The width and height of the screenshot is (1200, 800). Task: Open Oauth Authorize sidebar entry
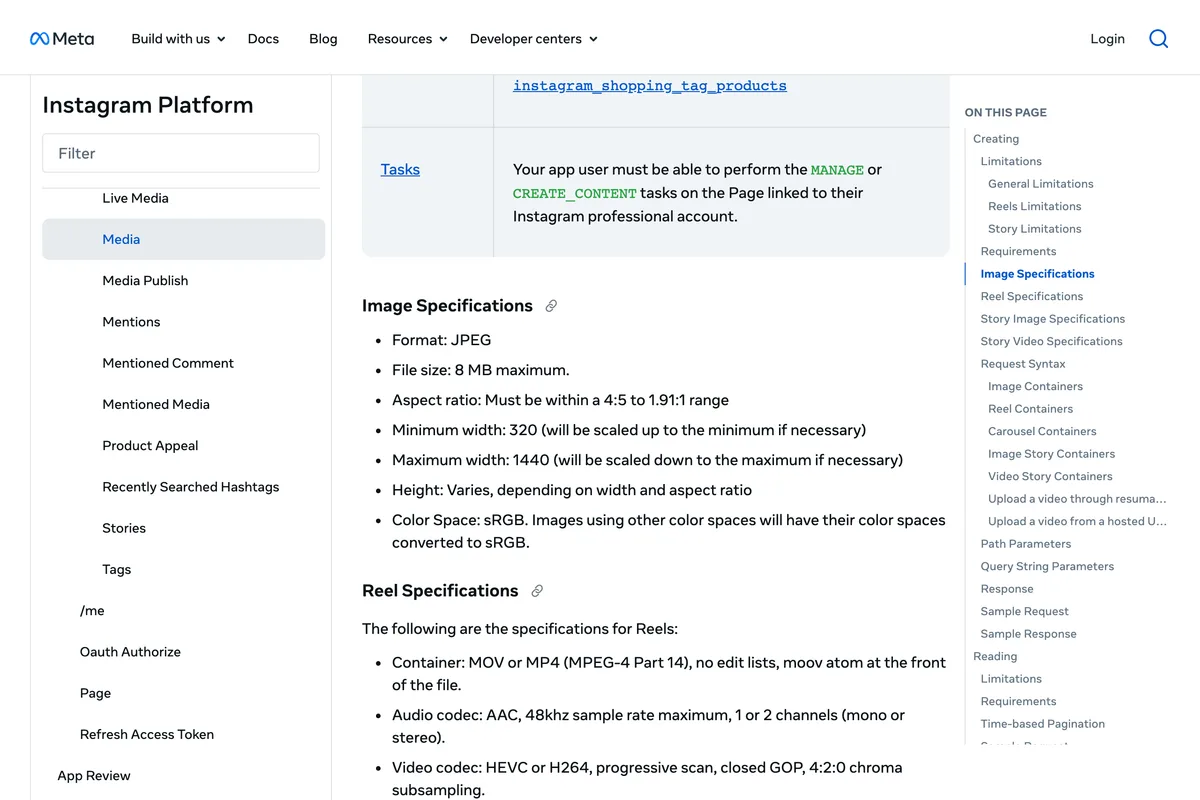[x=130, y=652]
